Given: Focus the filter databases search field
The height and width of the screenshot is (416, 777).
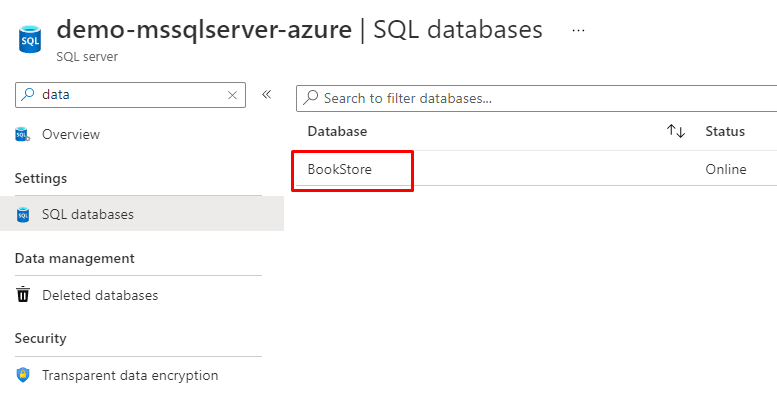Looking at the screenshot, I should (540, 98).
